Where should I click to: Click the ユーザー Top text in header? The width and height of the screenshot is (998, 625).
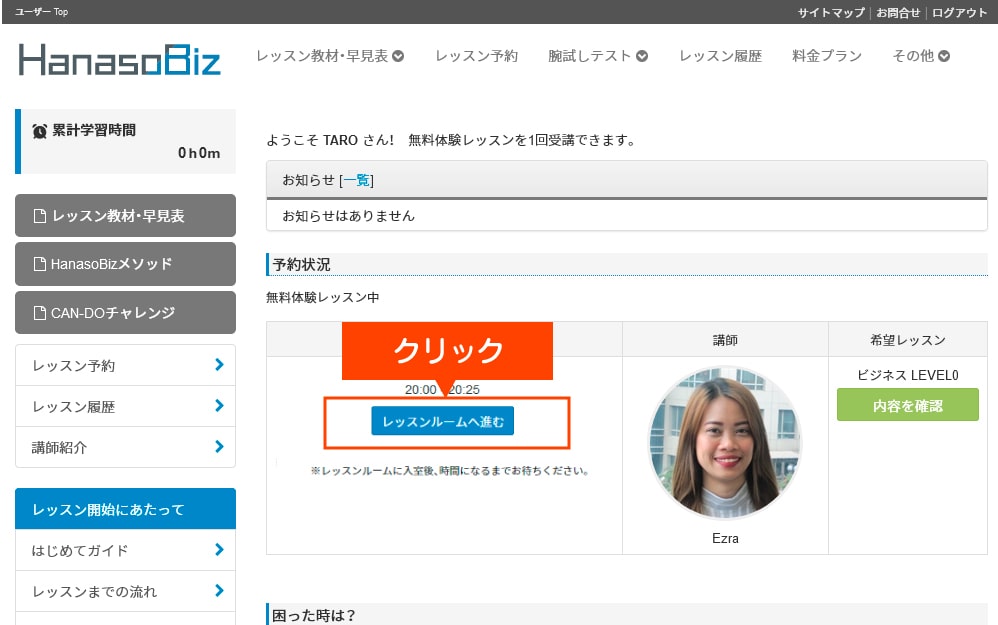click(41, 11)
